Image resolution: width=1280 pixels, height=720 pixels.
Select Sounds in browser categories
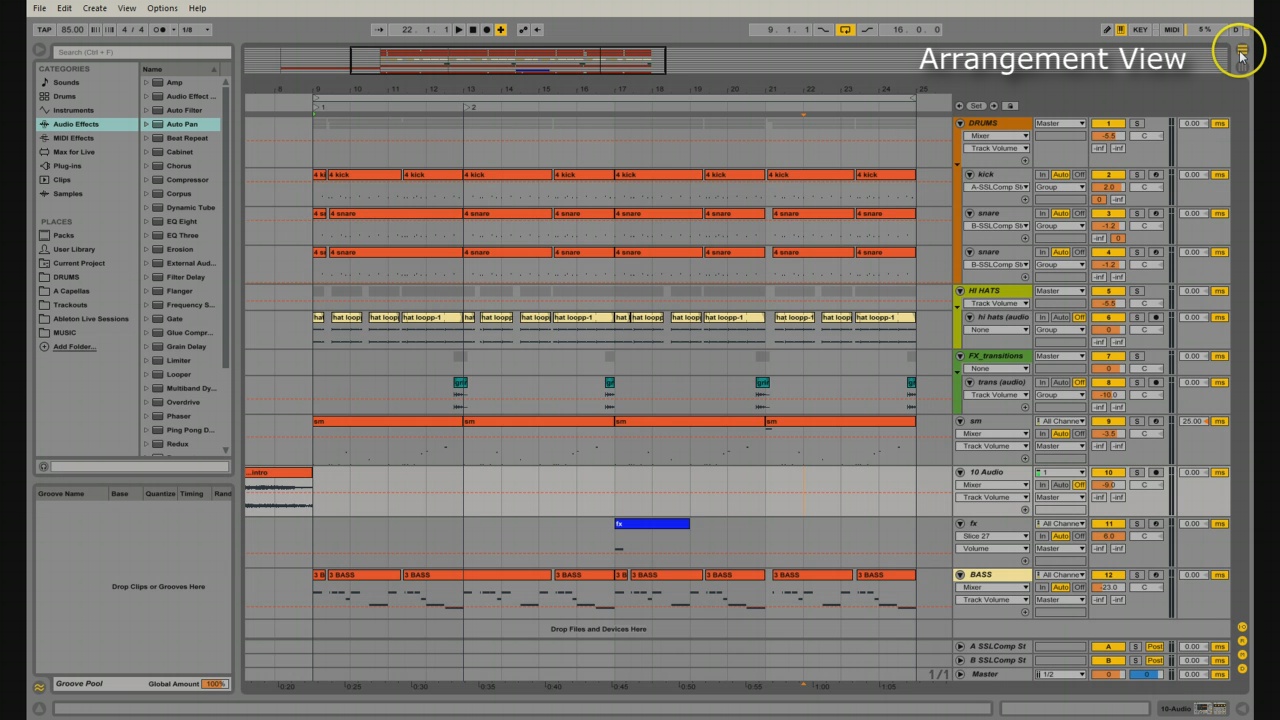(x=66, y=82)
